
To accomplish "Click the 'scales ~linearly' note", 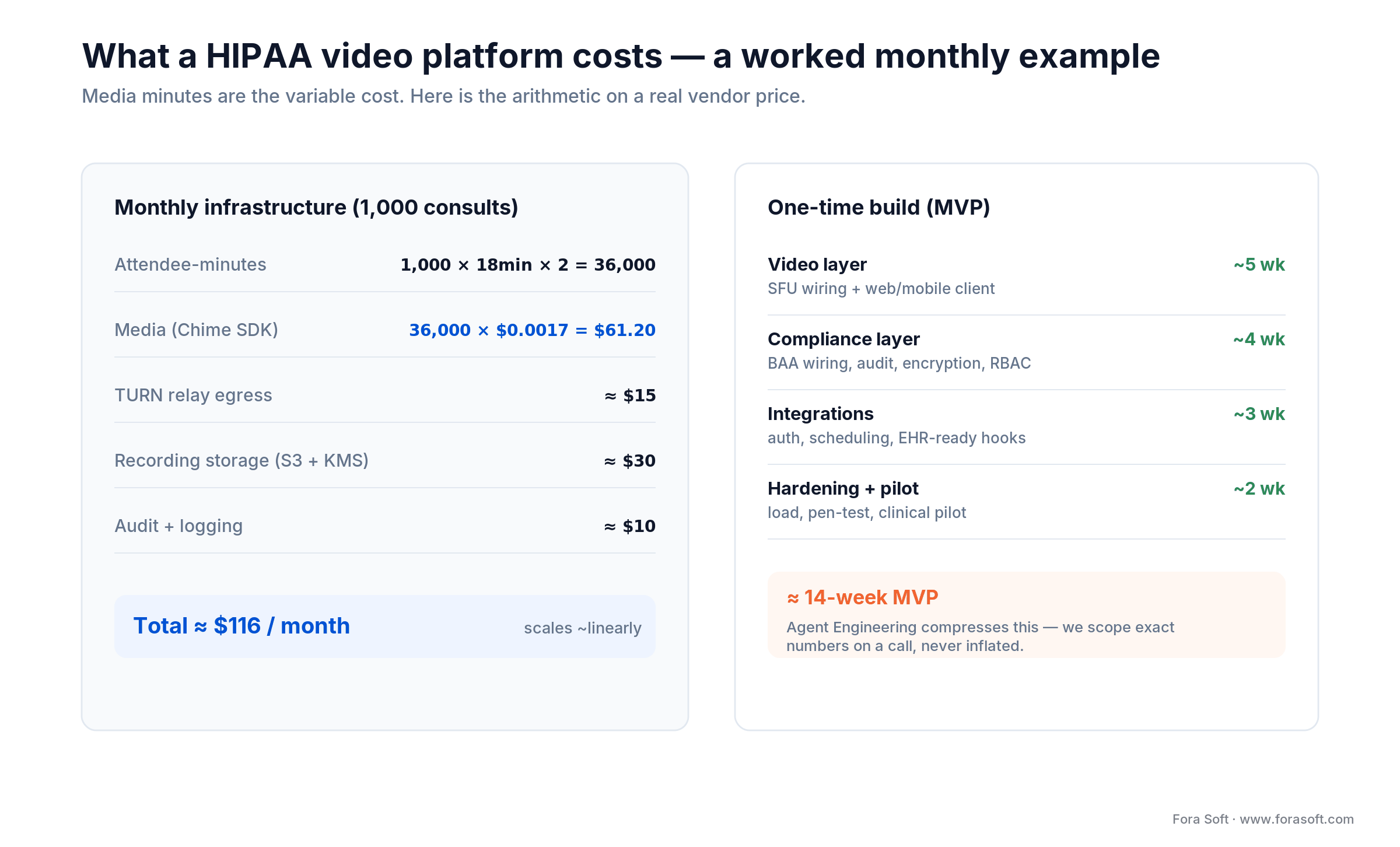I will (583, 628).
